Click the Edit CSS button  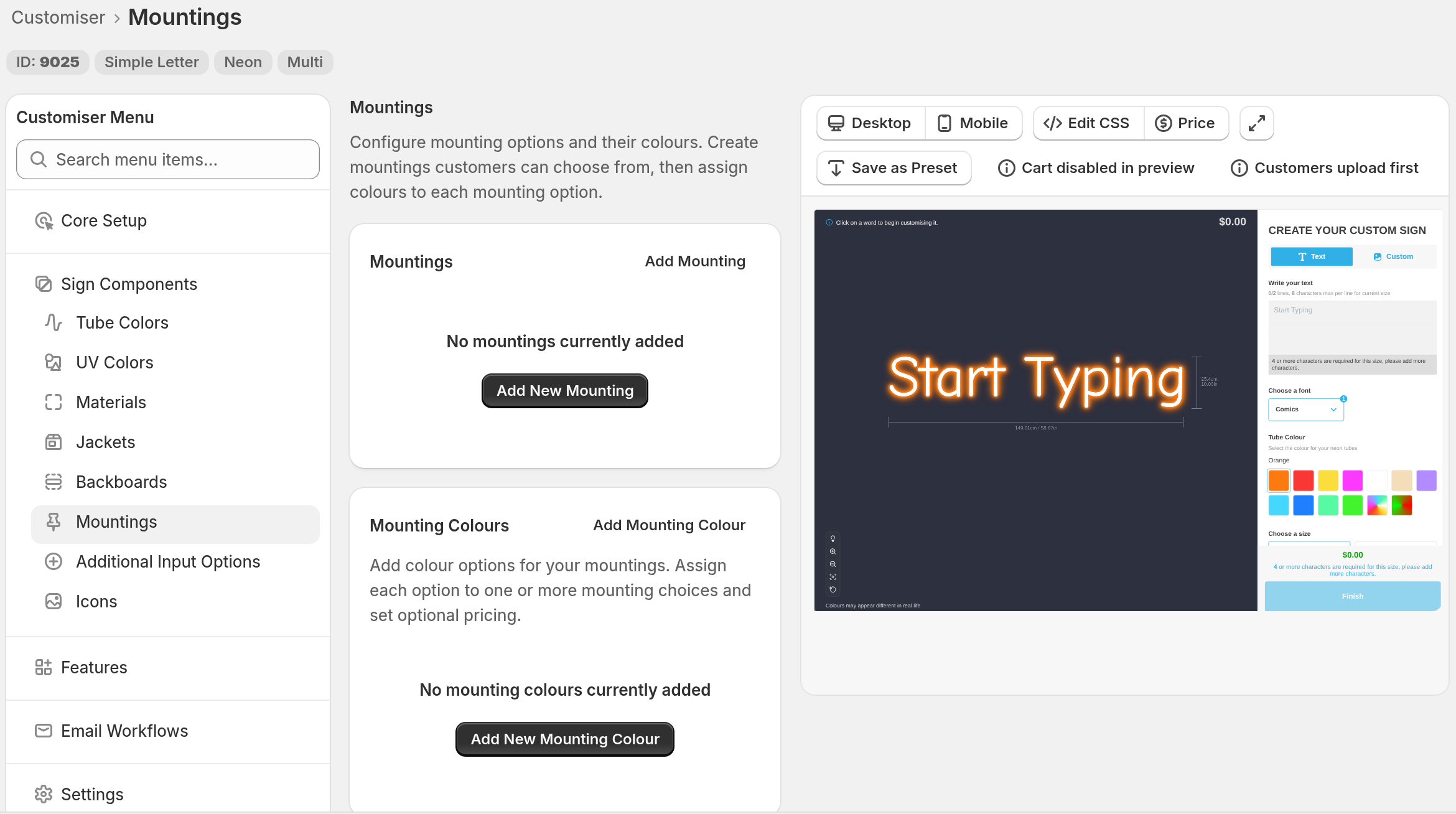coord(1088,123)
